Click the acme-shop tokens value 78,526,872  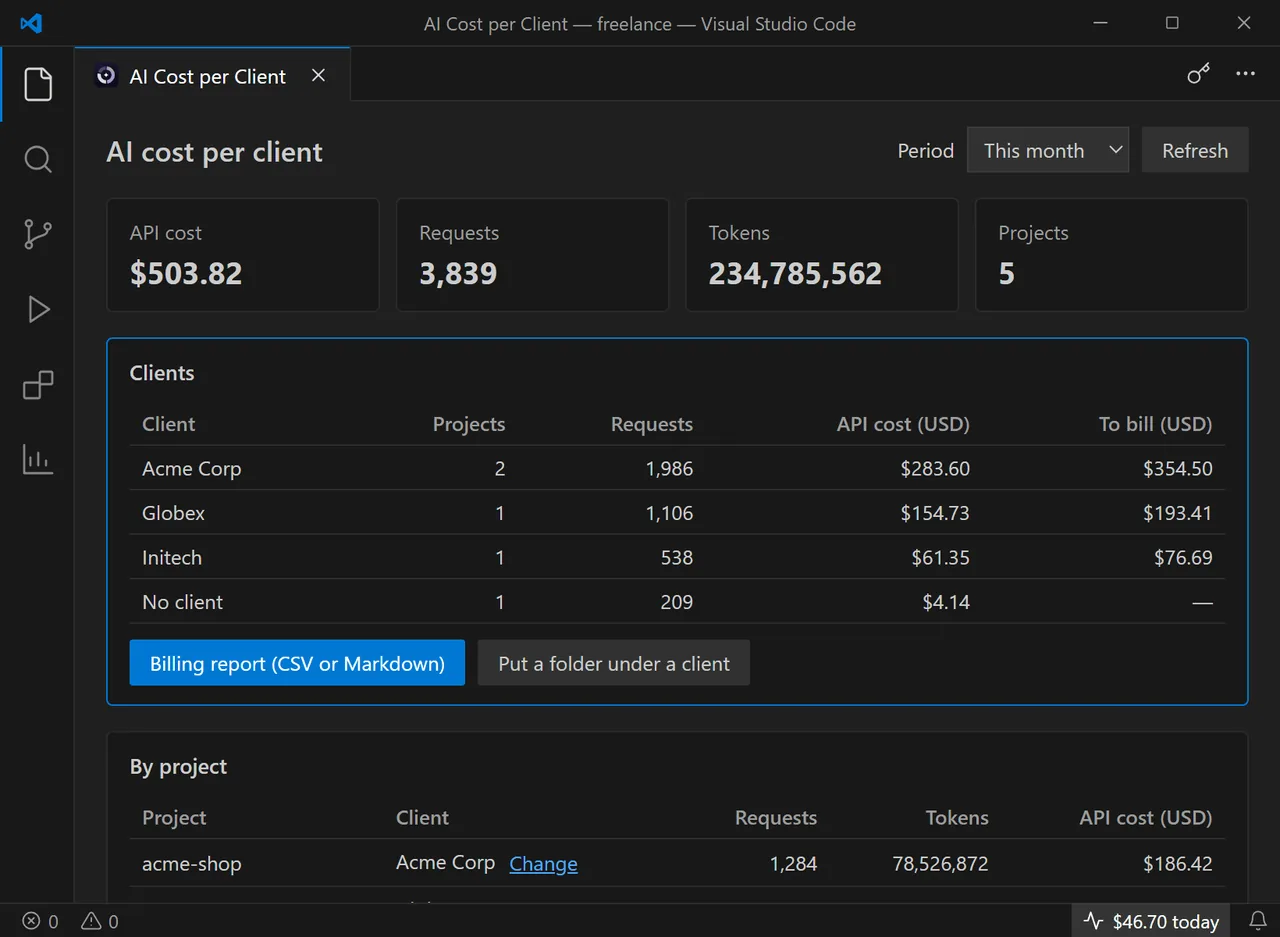coord(940,864)
